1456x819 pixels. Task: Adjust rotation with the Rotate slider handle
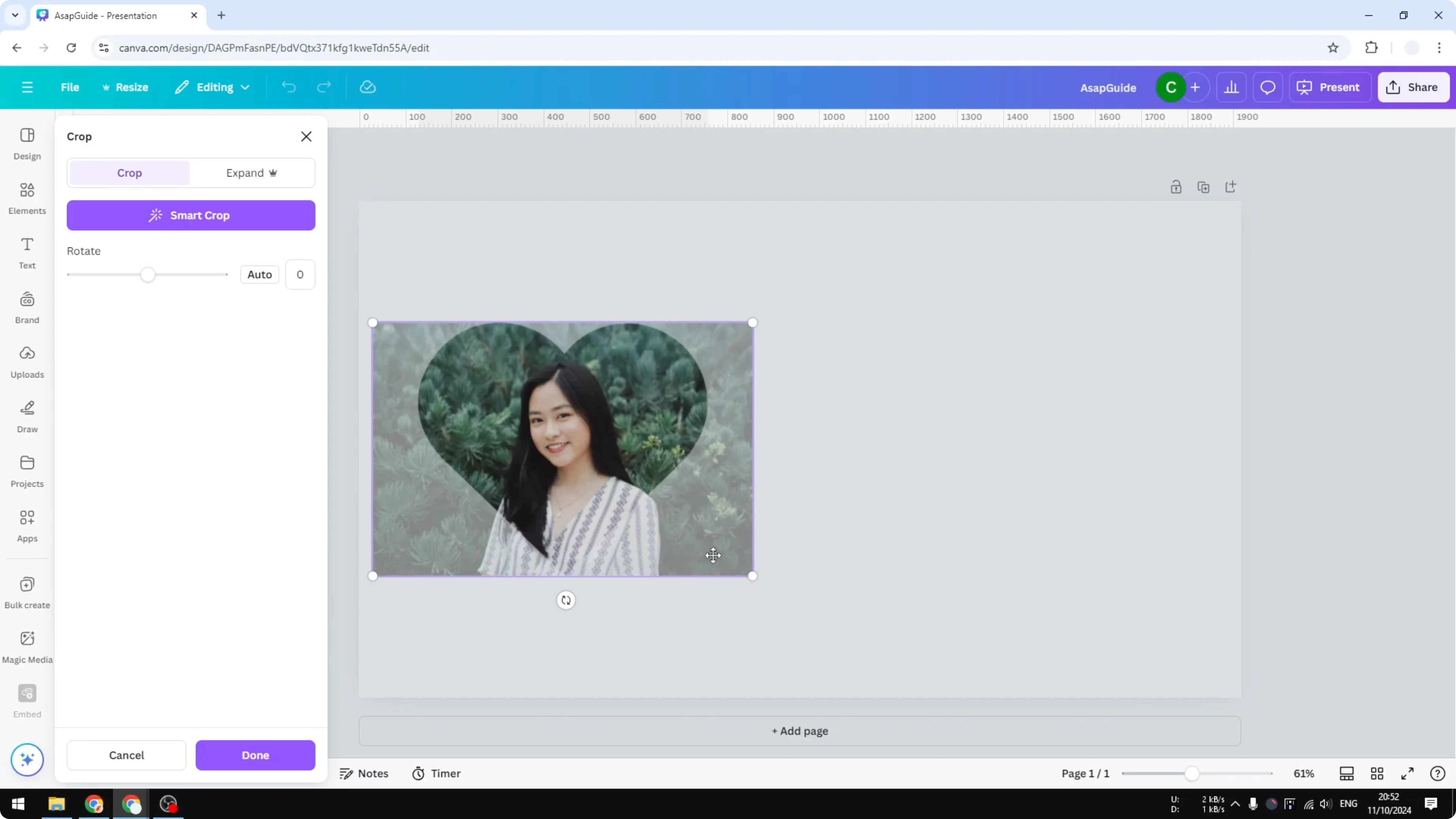point(148,274)
